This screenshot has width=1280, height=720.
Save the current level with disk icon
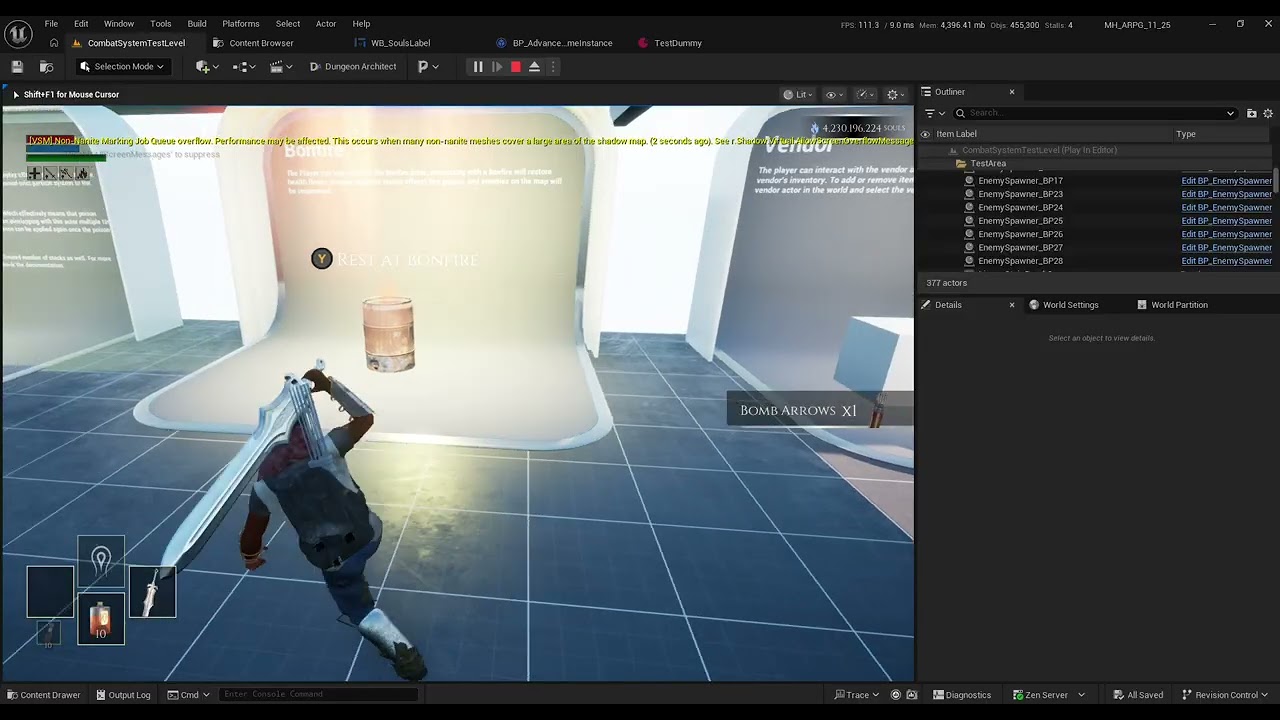coord(17,67)
